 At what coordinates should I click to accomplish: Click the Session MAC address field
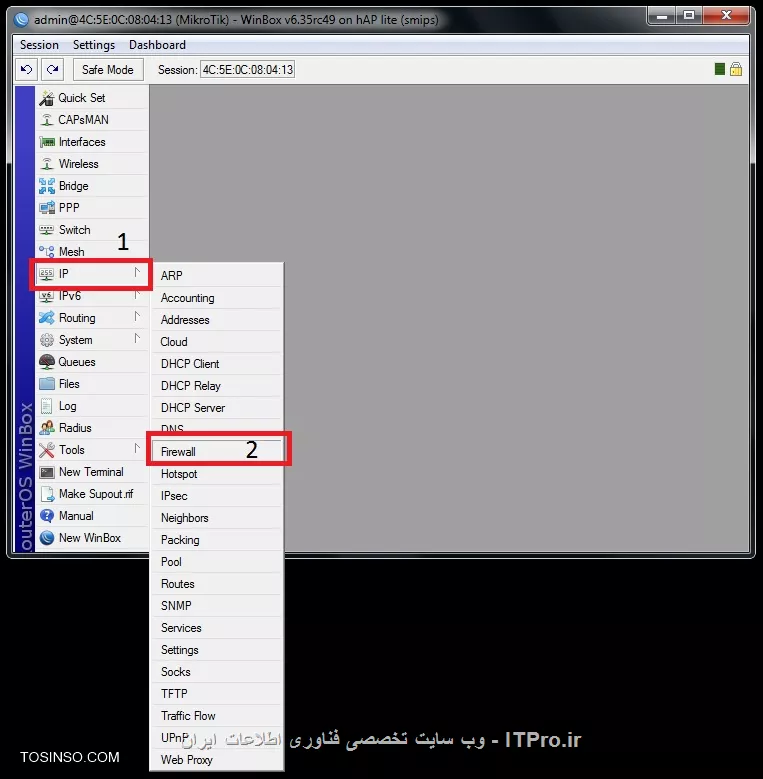click(x=247, y=70)
